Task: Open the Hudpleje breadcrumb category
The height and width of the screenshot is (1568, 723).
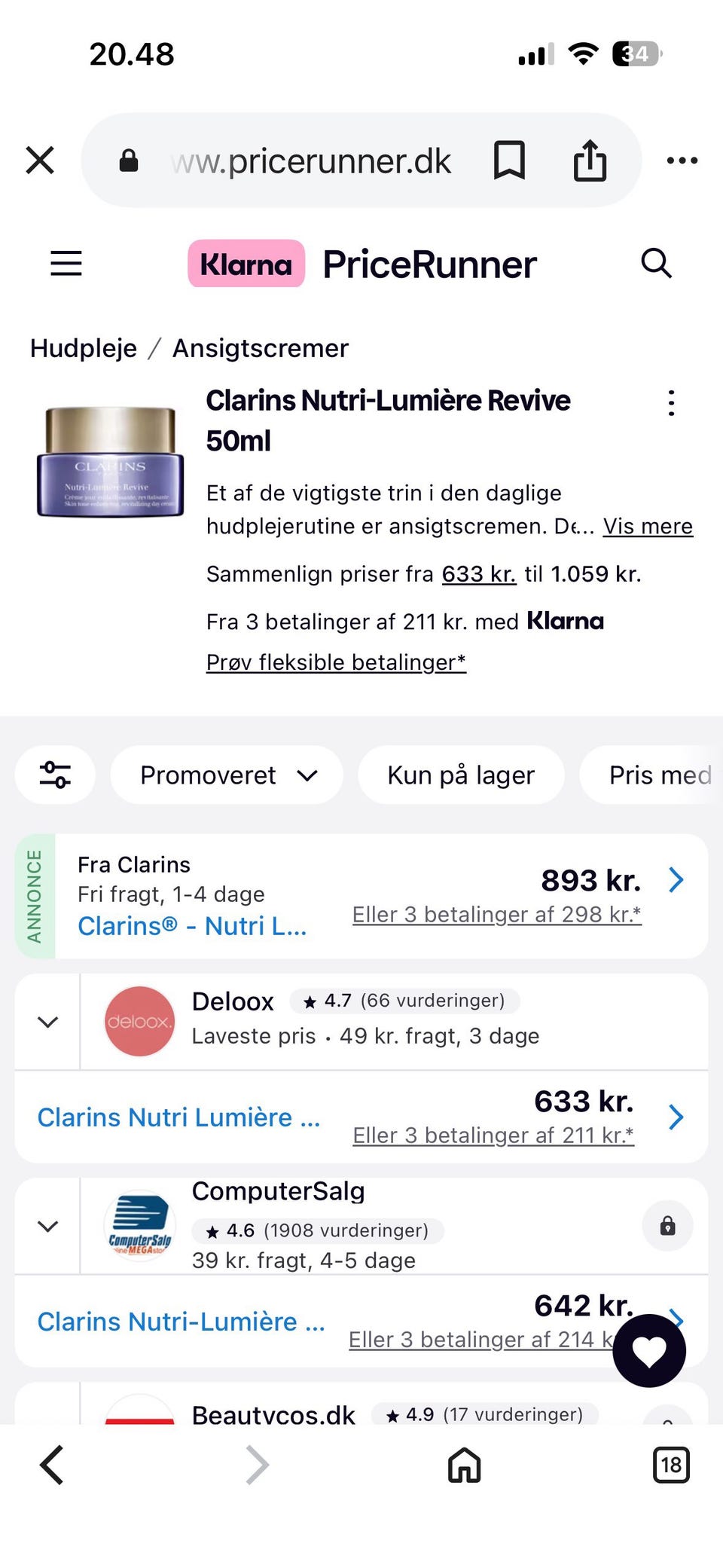Action: click(84, 348)
